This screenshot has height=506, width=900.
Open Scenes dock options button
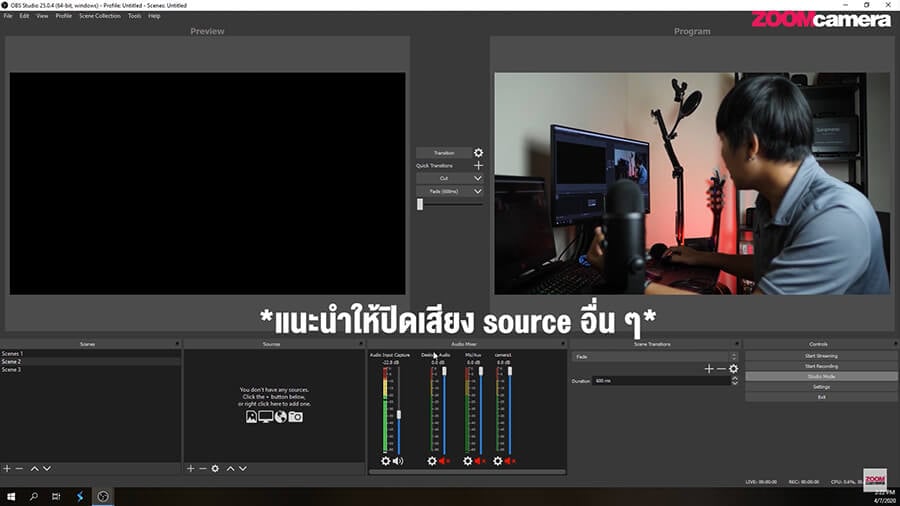click(x=177, y=344)
